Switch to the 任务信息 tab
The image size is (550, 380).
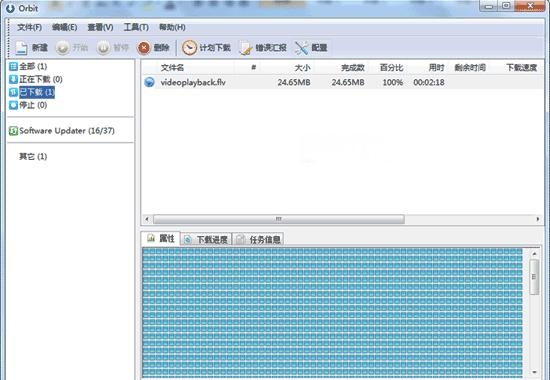click(x=258, y=239)
